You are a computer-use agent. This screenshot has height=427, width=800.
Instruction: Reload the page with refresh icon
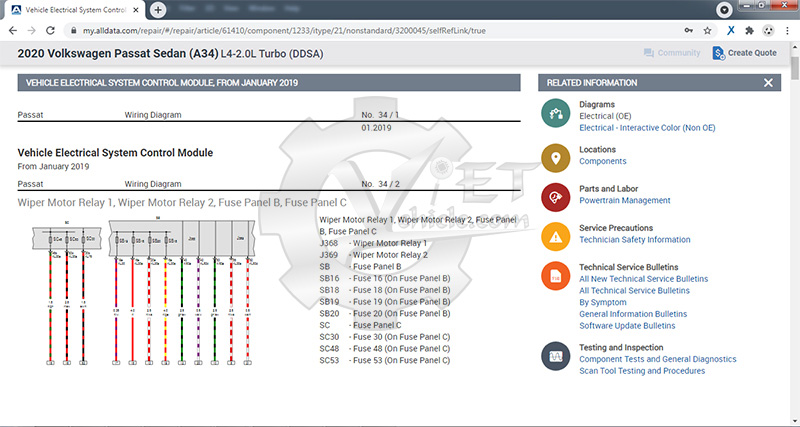50,31
